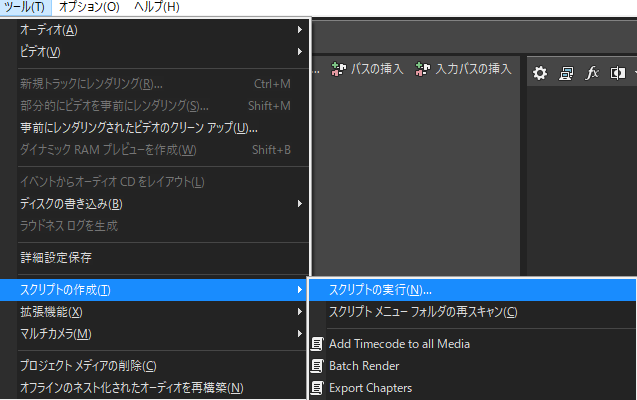Open the オプション(O) menu

pyautogui.click(x=89, y=7)
